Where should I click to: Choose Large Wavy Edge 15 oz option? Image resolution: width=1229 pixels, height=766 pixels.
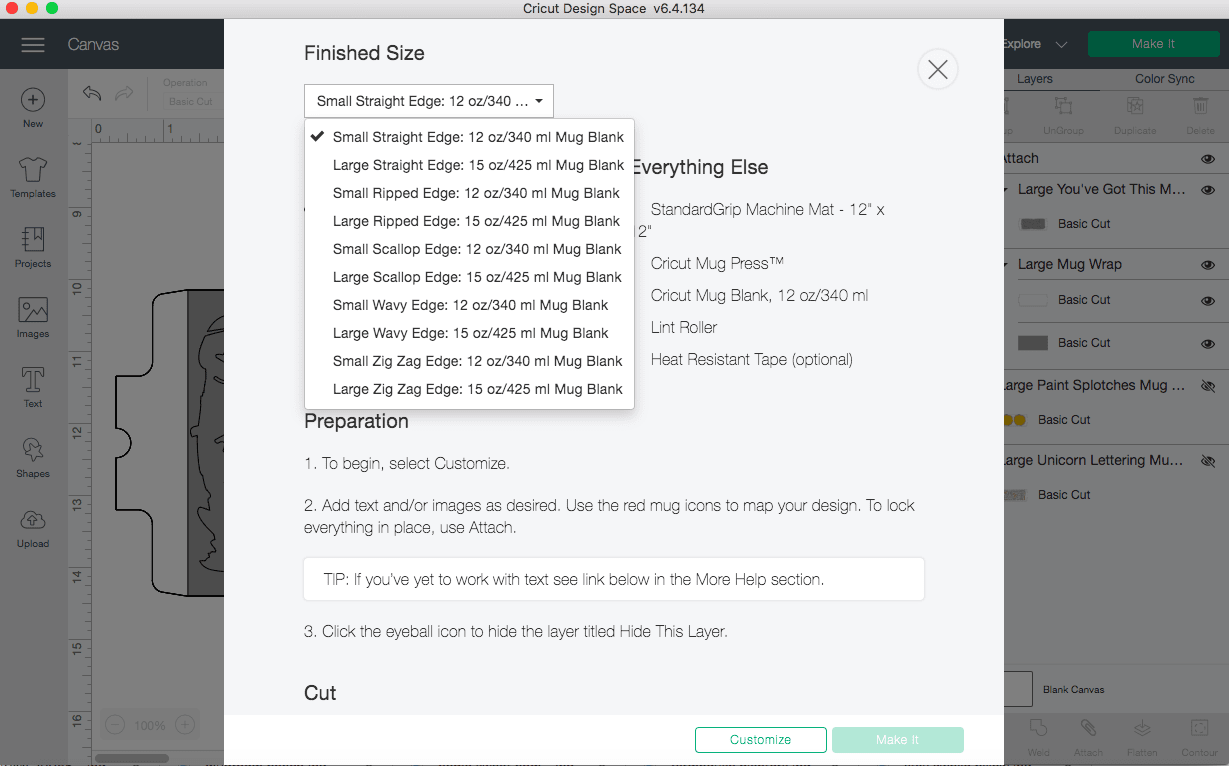point(469,333)
